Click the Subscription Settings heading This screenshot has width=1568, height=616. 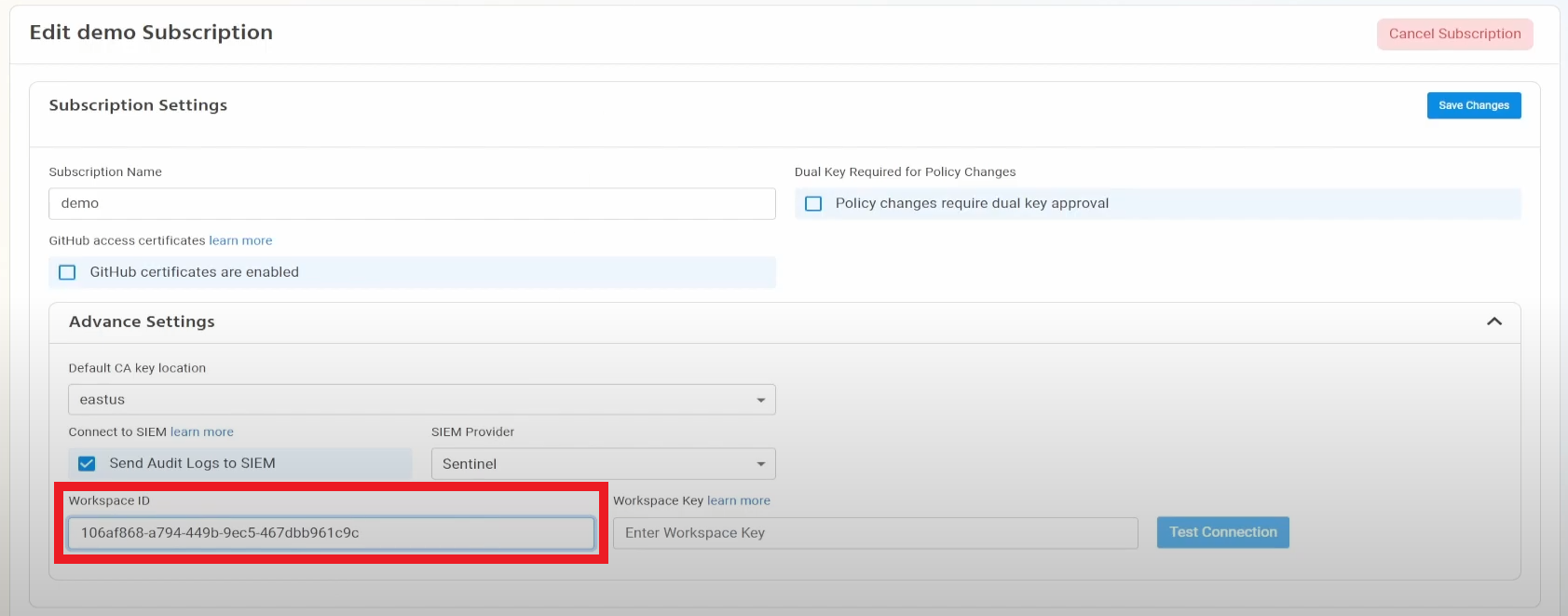(138, 105)
